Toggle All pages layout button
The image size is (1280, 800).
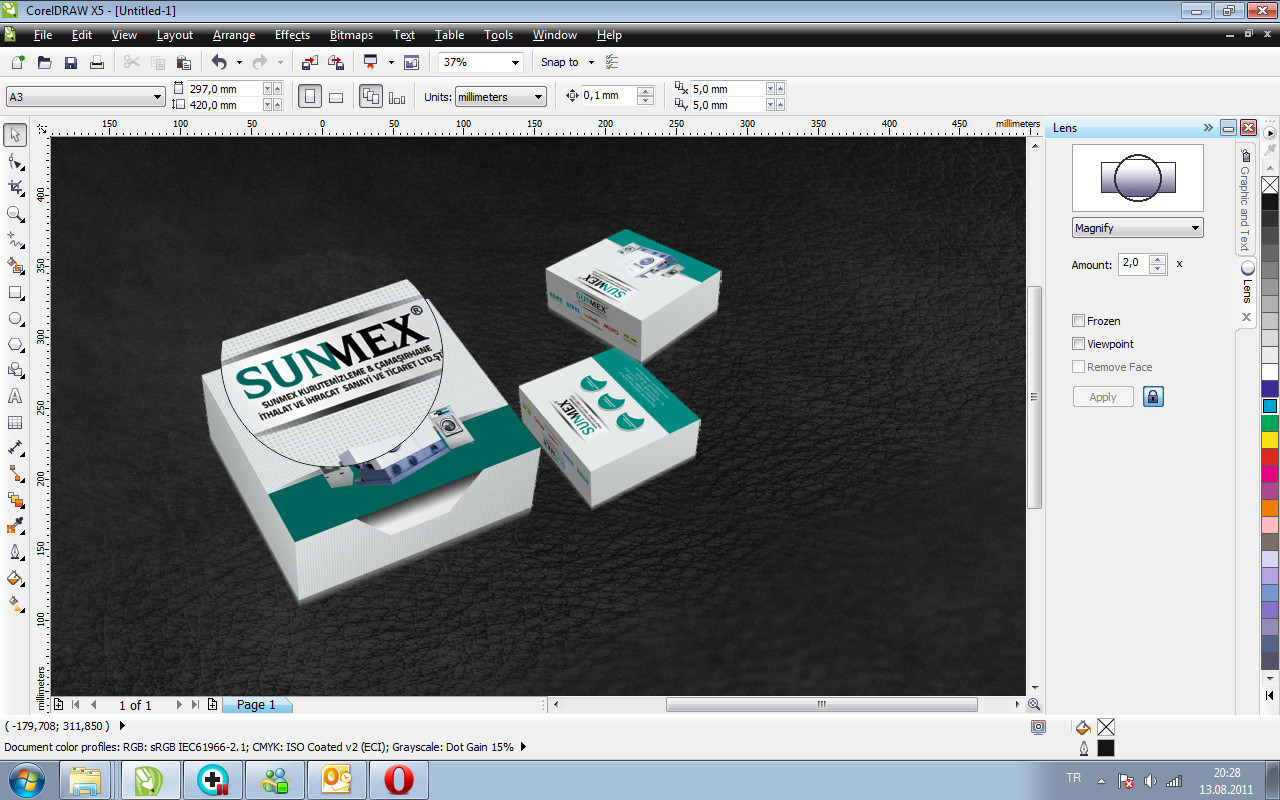point(371,97)
